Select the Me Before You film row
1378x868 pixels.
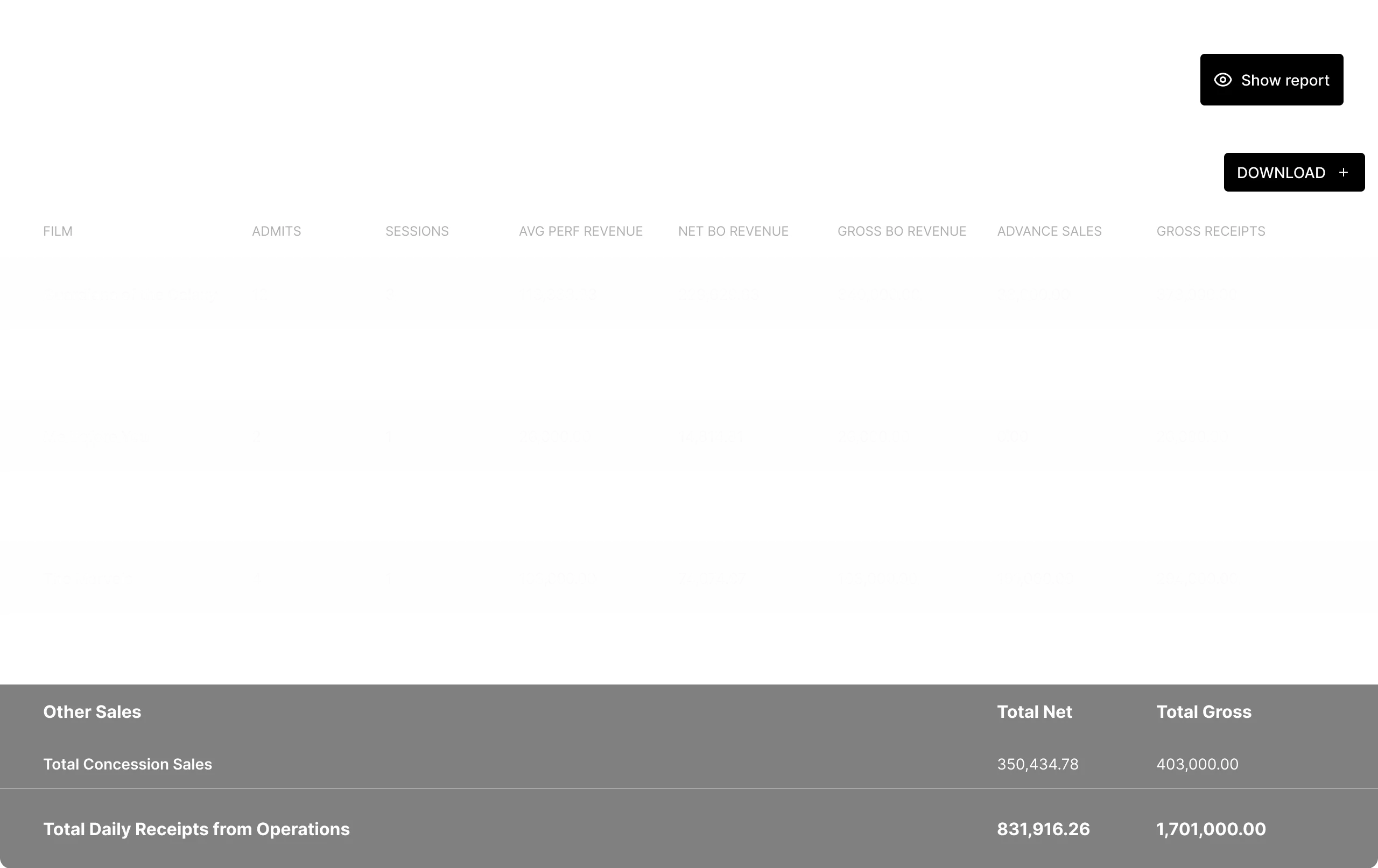(x=96, y=436)
